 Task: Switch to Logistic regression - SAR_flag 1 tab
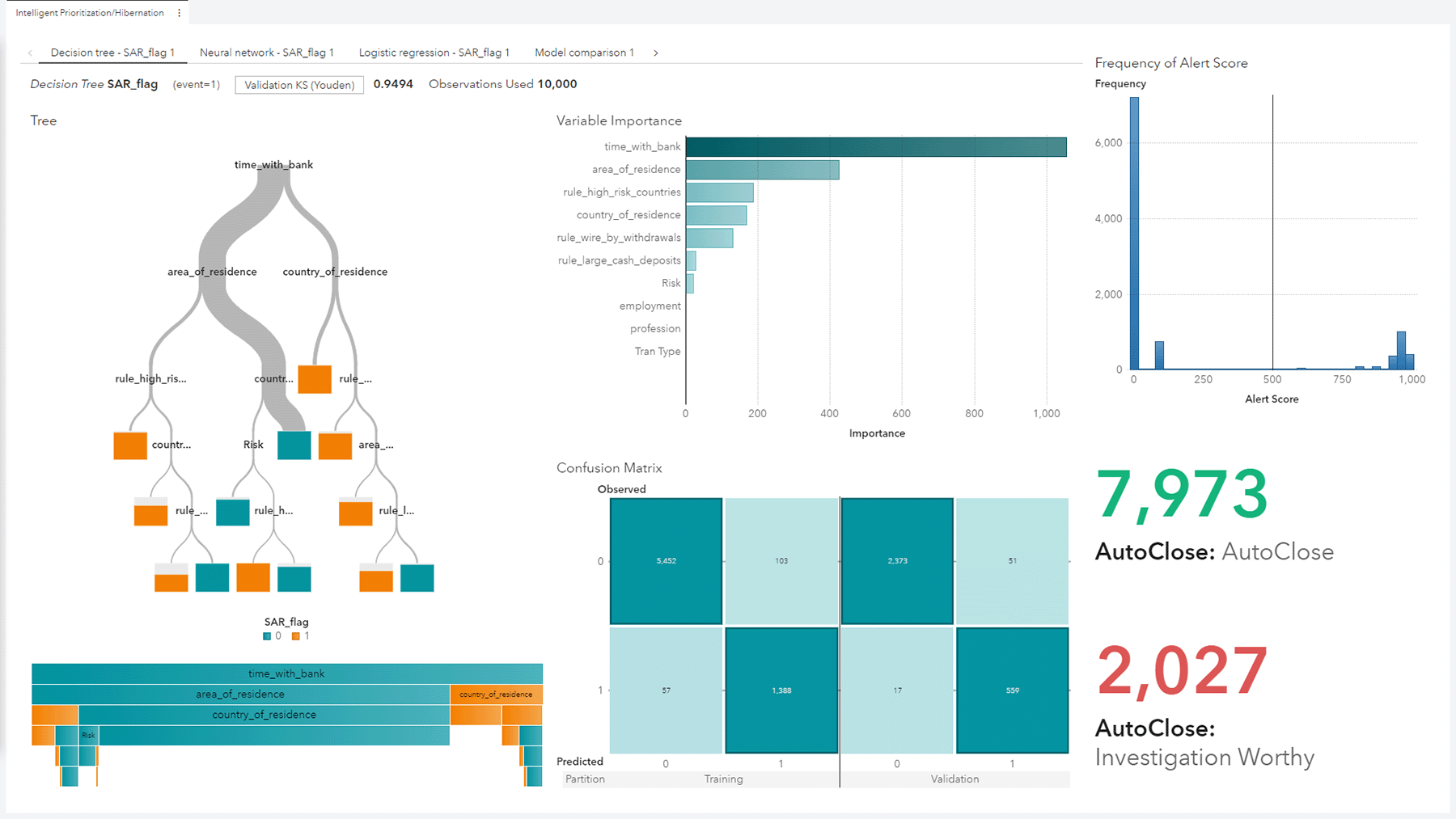tap(434, 53)
